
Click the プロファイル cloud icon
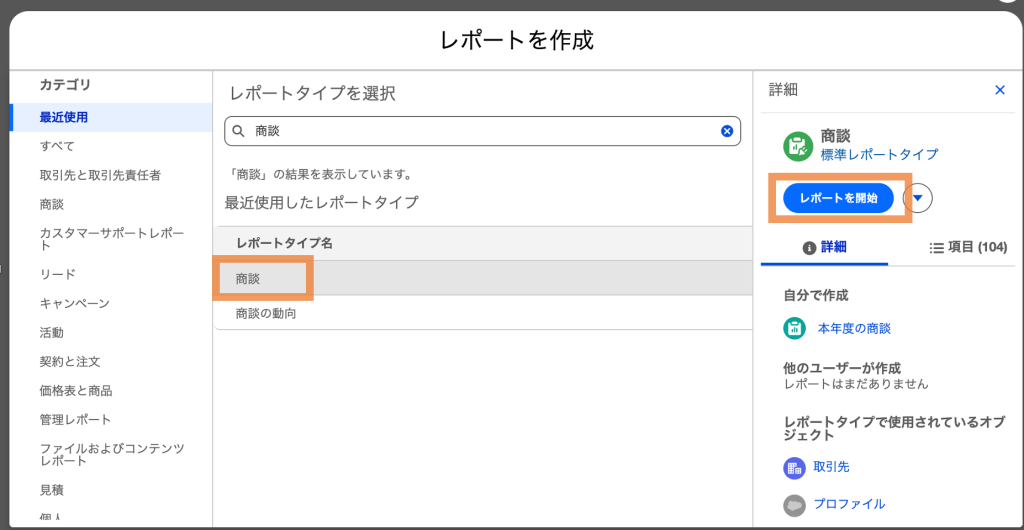pyautogui.click(x=795, y=505)
